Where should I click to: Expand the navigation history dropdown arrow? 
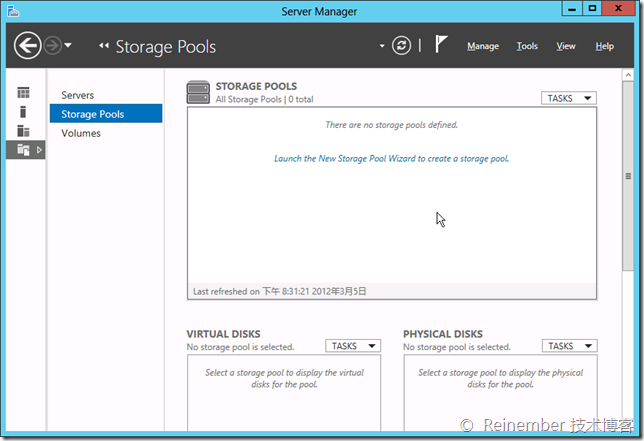(x=68, y=46)
